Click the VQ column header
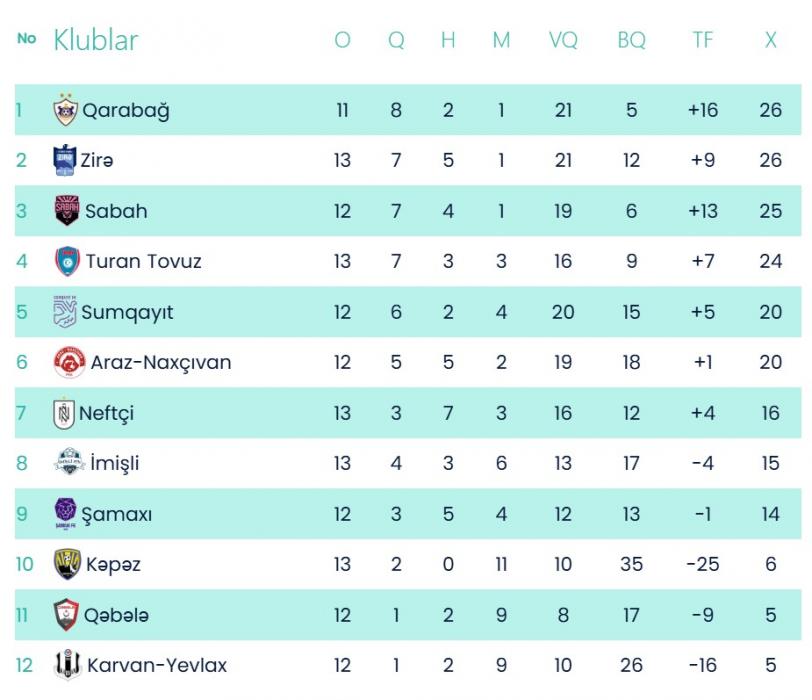The height and width of the screenshot is (700, 812). point(563,41)
